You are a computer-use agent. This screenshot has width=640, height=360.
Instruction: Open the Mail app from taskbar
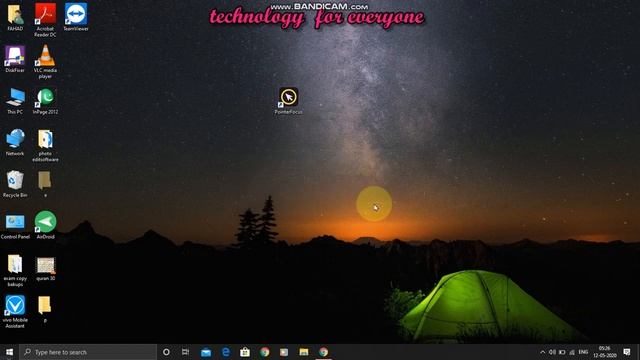point(206,352)
